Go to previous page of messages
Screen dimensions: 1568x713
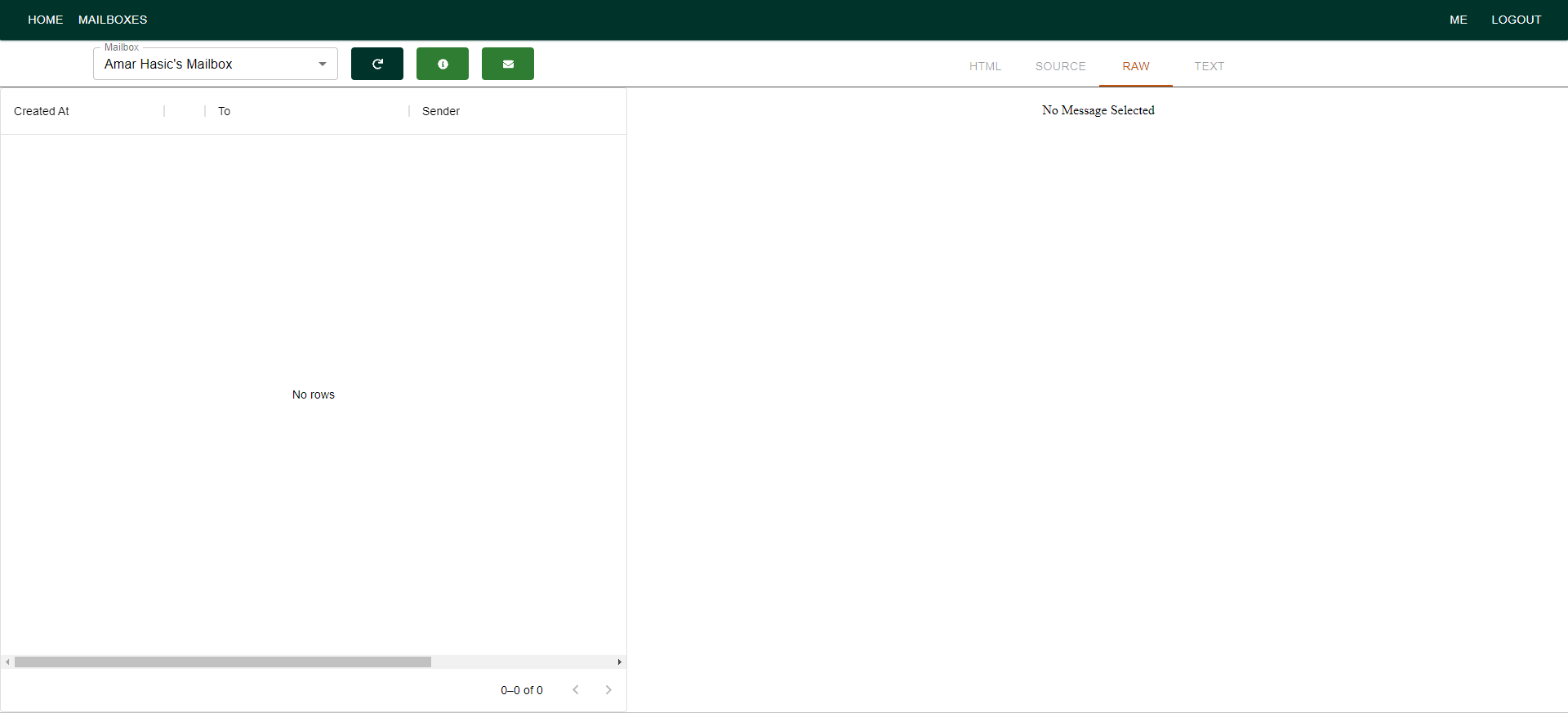(576, 690)
